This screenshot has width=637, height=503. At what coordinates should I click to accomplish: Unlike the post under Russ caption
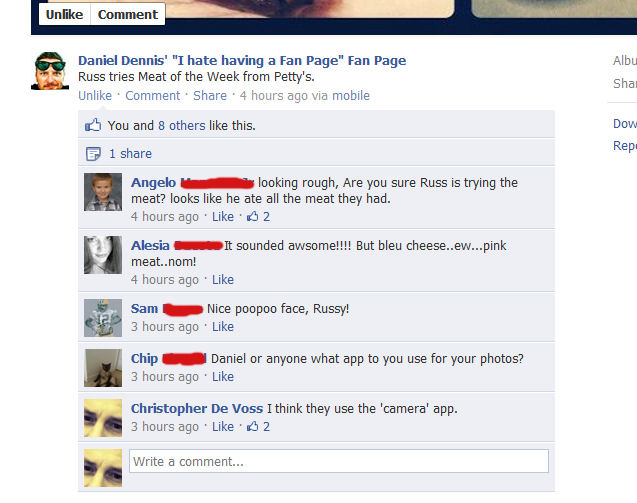point(95,95)
